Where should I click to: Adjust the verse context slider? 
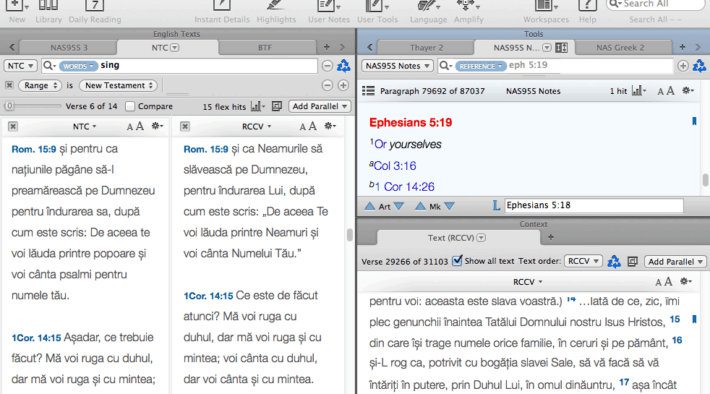coord(32,106)
